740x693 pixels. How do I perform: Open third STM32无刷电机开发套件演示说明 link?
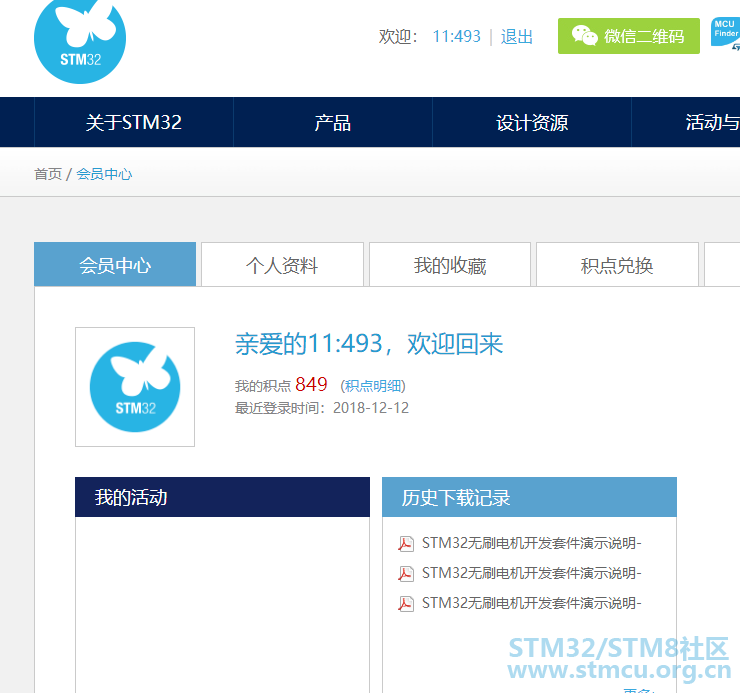point(531,603)
